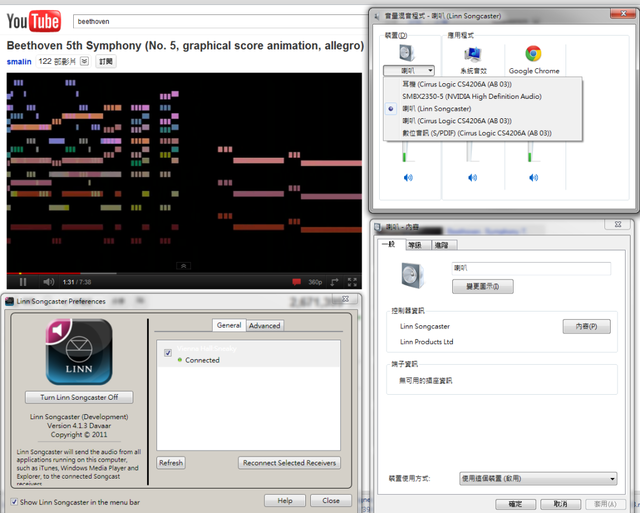Click the 系統音效 system sounds icon
640x513 pixels.
[x=473, y=54]
